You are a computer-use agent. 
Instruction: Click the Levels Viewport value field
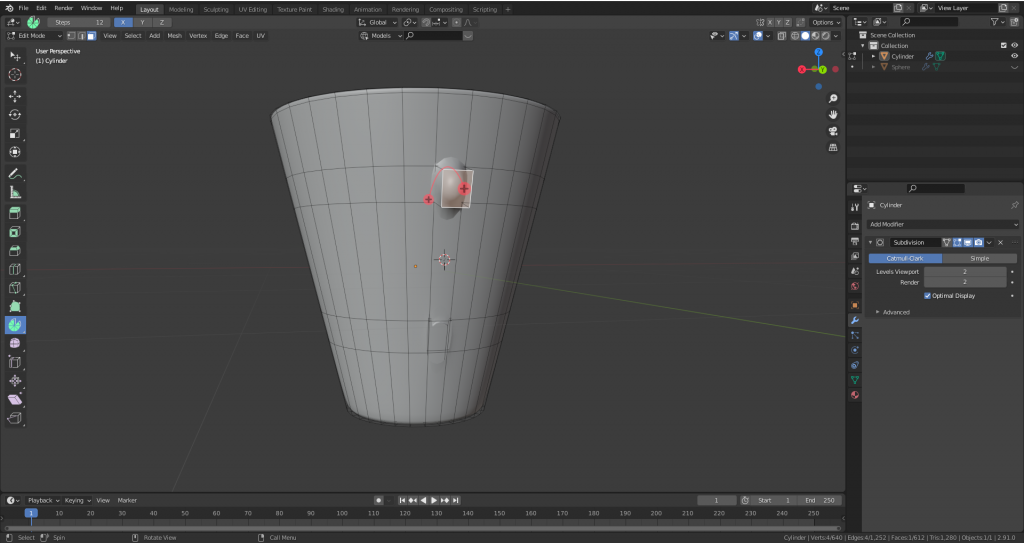tap(965, 271)
